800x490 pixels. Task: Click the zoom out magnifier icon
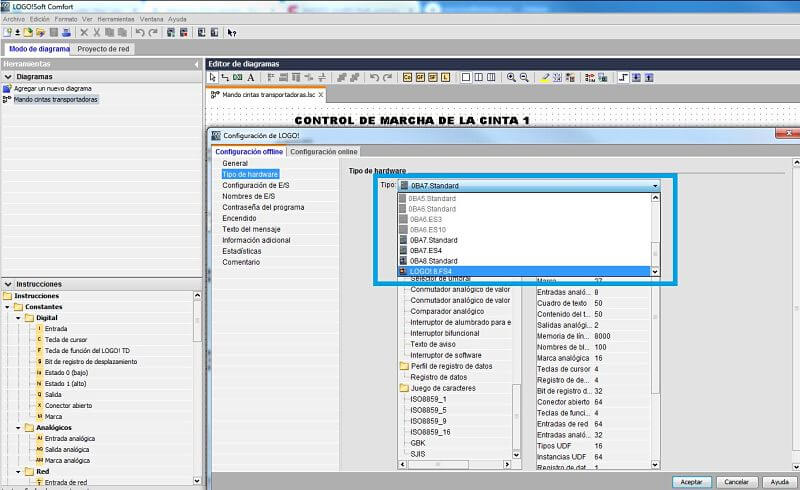(x=524, y=77)
